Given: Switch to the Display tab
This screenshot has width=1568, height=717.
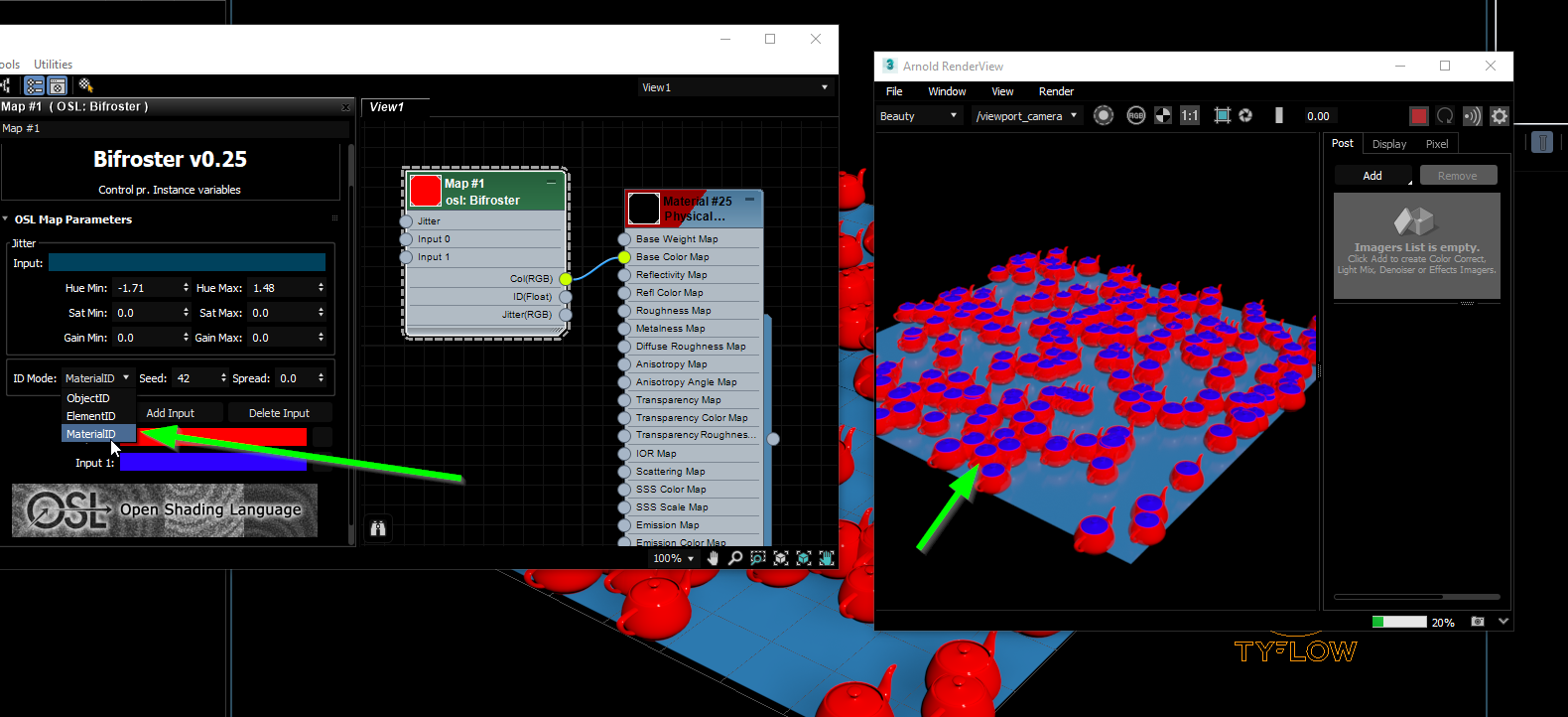Looking at the screenshot, I should (x=1389, y=144).
